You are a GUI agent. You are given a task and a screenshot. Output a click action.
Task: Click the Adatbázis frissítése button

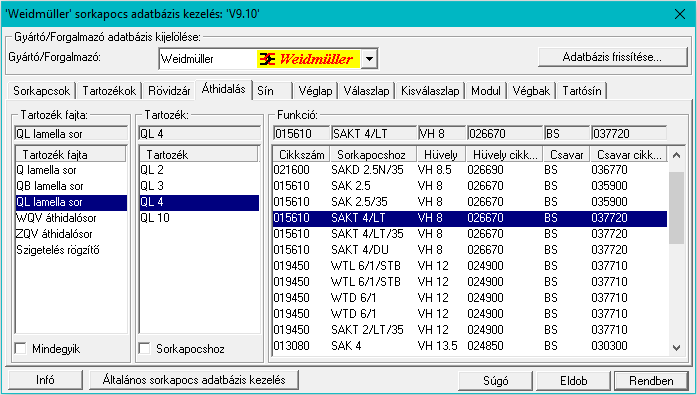coord(613,57)
